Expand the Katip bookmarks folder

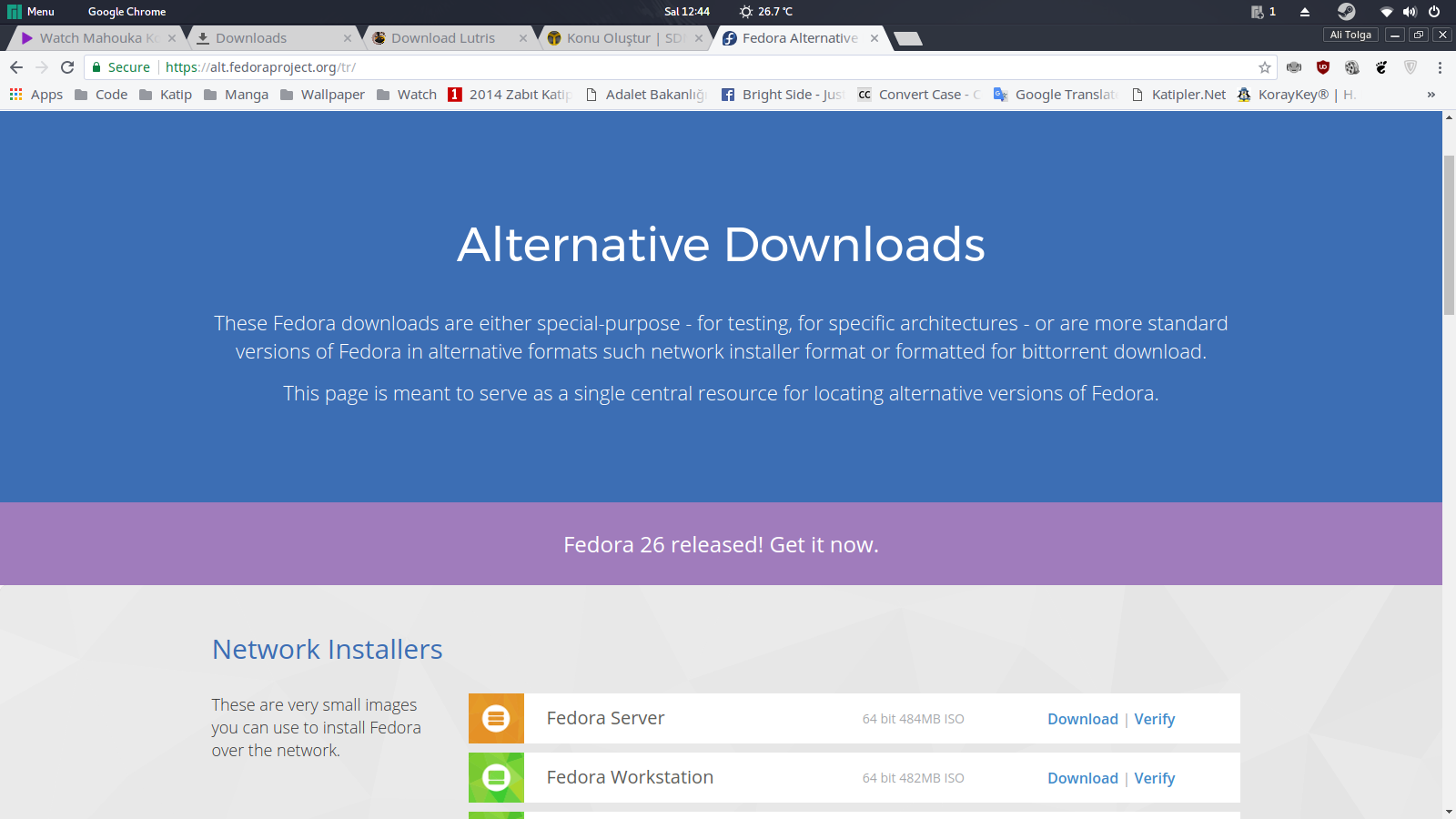[166, 95]
